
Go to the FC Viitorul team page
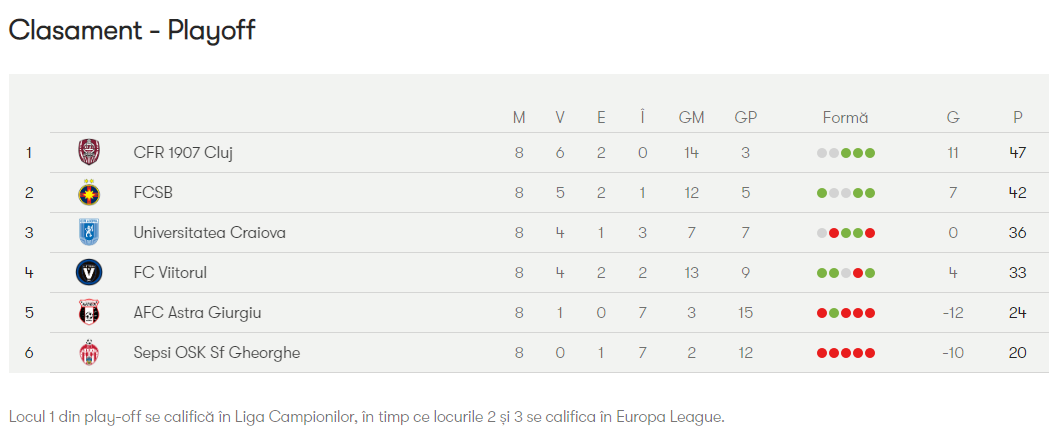(x=170, y=273)
